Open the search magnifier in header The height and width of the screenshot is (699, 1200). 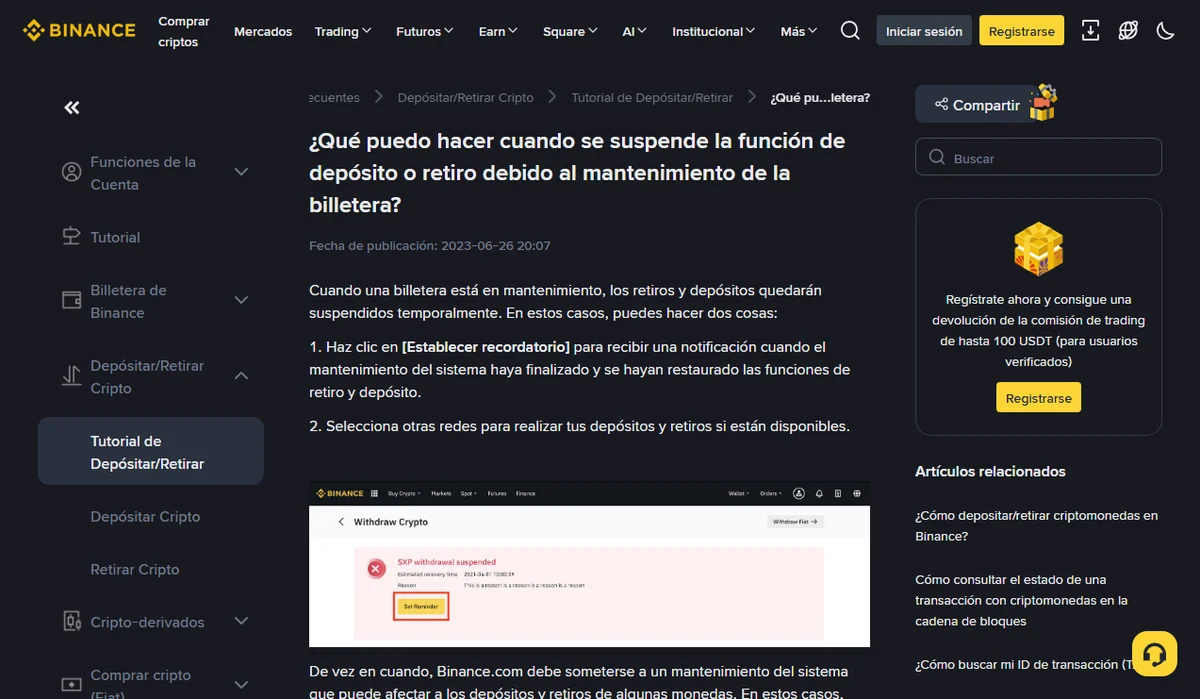click(x=850, y=31)
